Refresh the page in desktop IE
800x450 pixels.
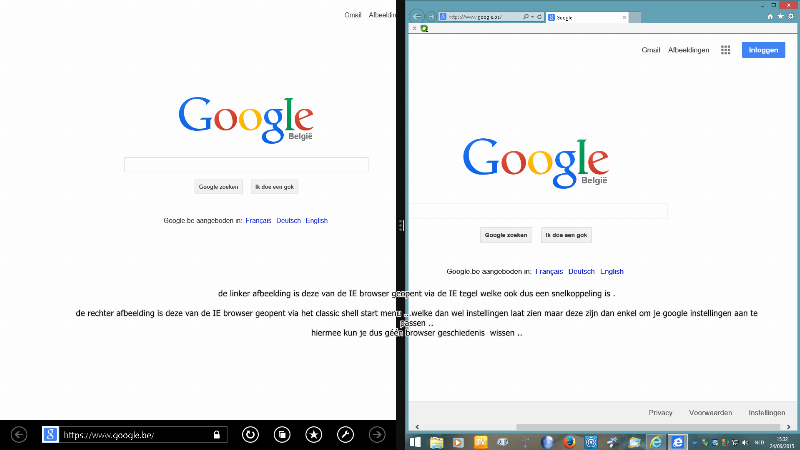click(539, 17)
